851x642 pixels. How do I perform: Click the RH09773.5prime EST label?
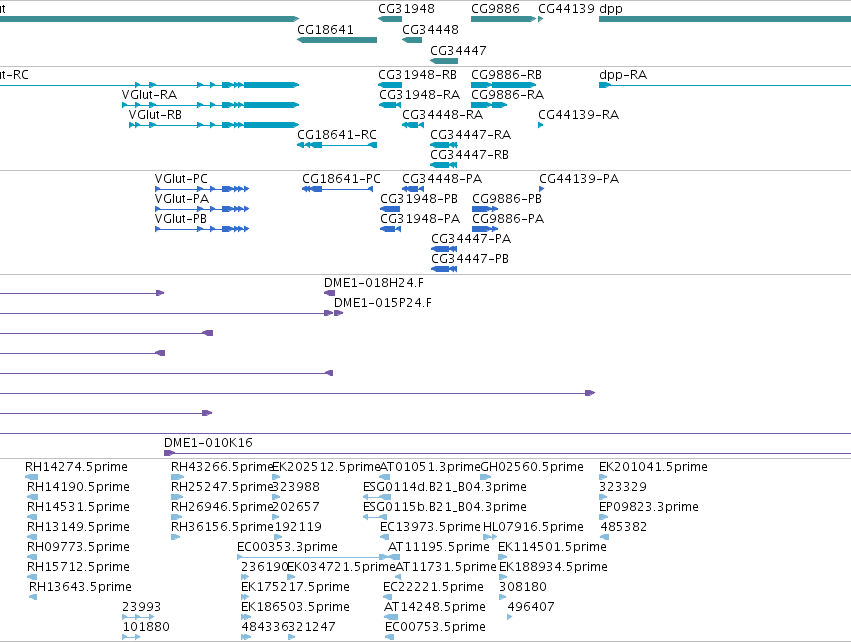coord(78,548)
